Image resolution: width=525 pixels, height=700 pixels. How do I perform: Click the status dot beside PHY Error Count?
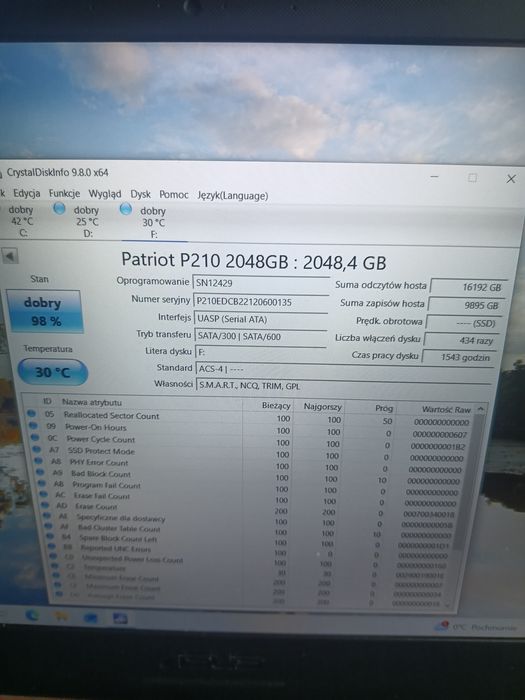point(38,461)
